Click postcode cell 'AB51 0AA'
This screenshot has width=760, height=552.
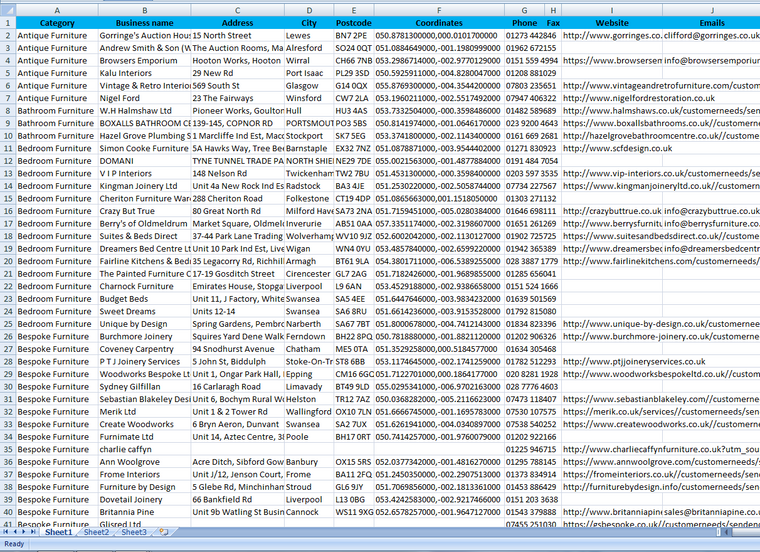click(x=354, y=224)
